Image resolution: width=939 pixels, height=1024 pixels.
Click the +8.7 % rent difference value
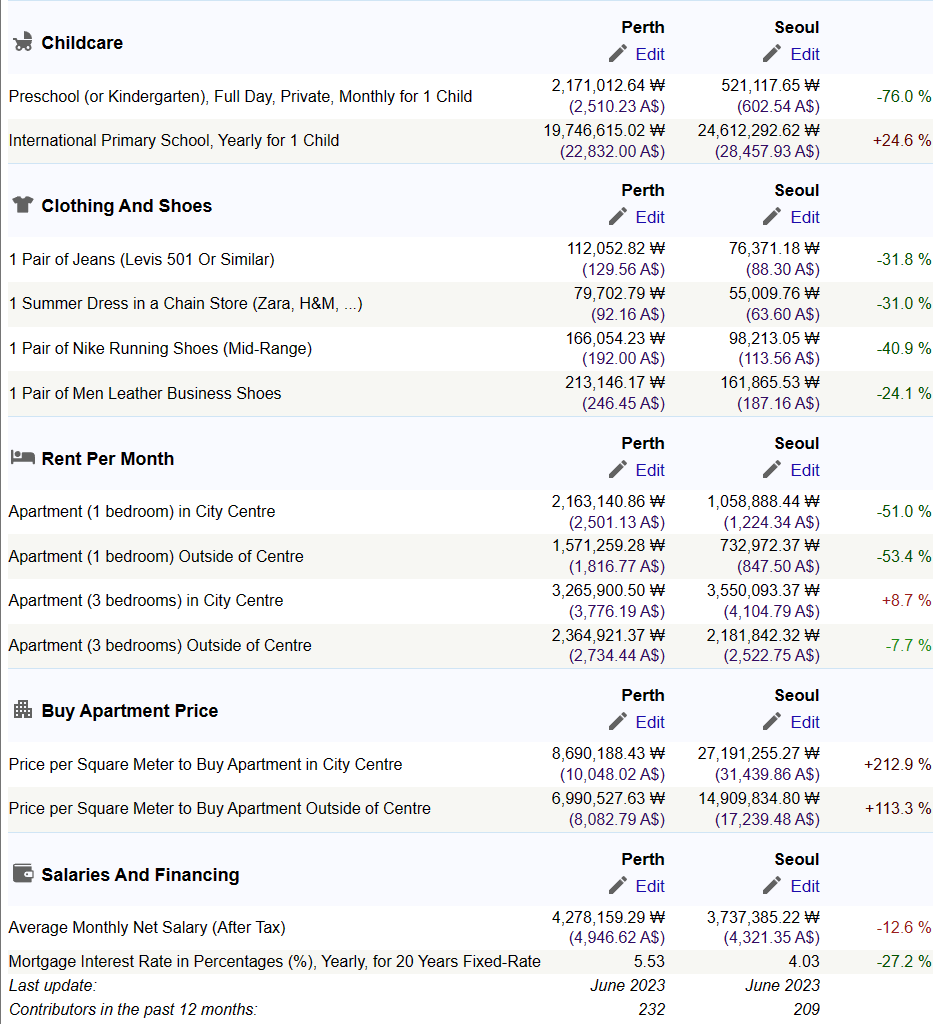906,600
